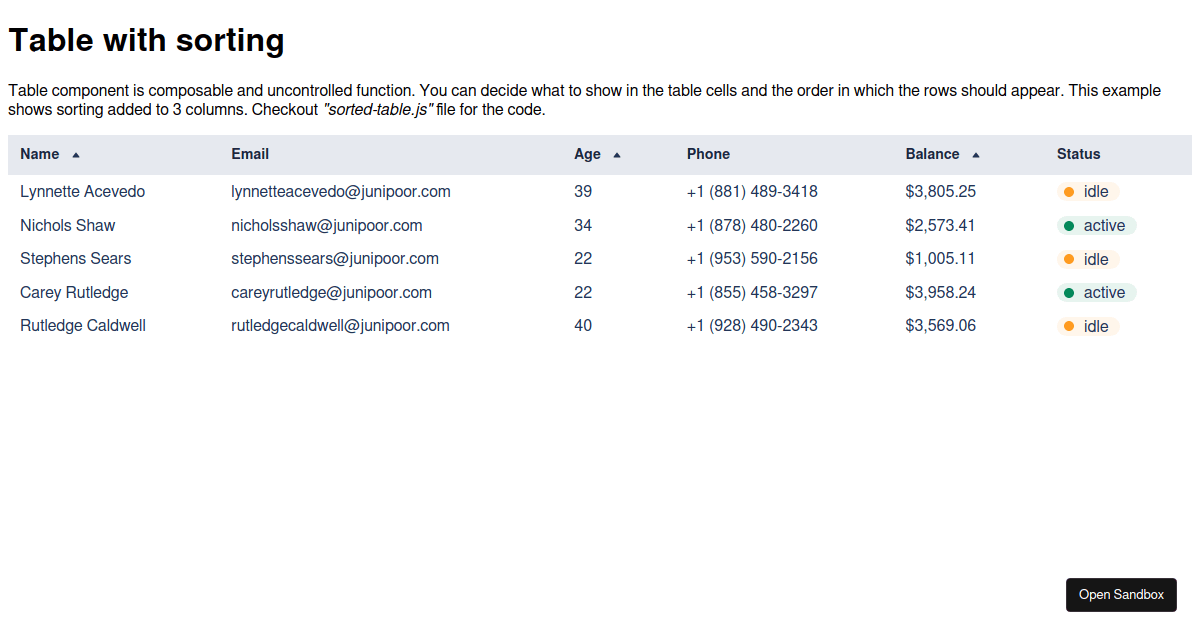Click the sort arrow icon next to Name
The width and height of the screenshot is (1200, 630).
click(75, 154)
